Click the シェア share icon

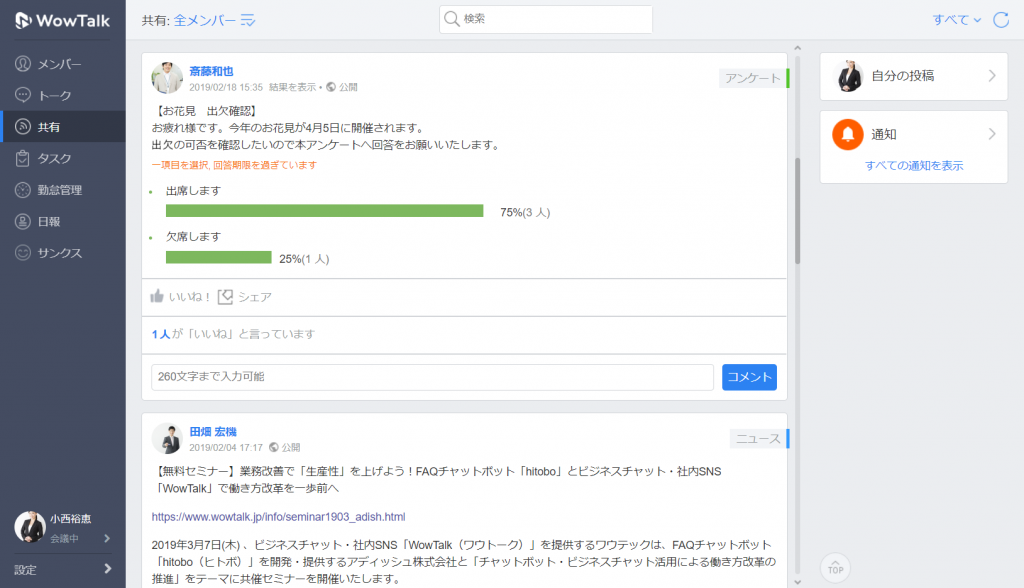[225, 297]
